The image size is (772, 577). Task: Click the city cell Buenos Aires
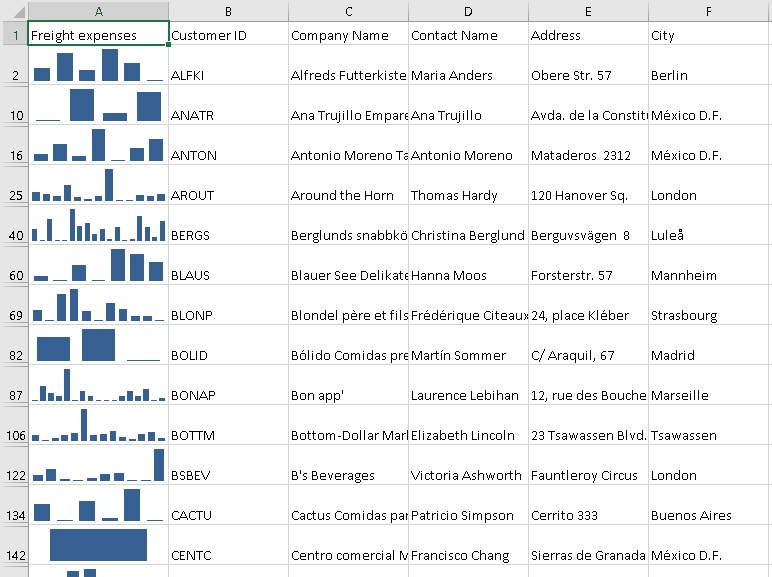pyautogui.click(x=708, y=515)
